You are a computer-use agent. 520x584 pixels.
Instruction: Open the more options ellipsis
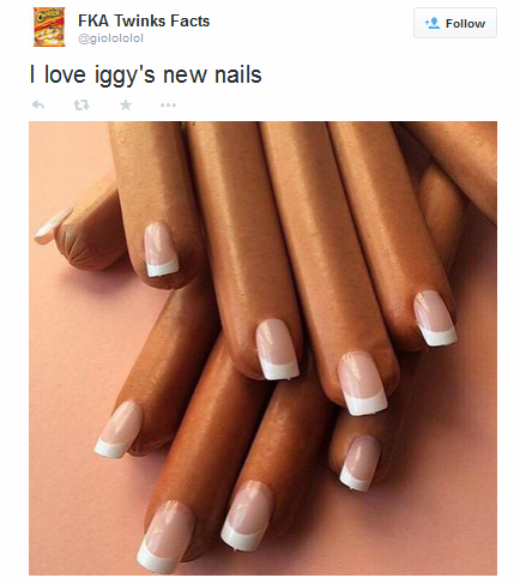(168, 105)
